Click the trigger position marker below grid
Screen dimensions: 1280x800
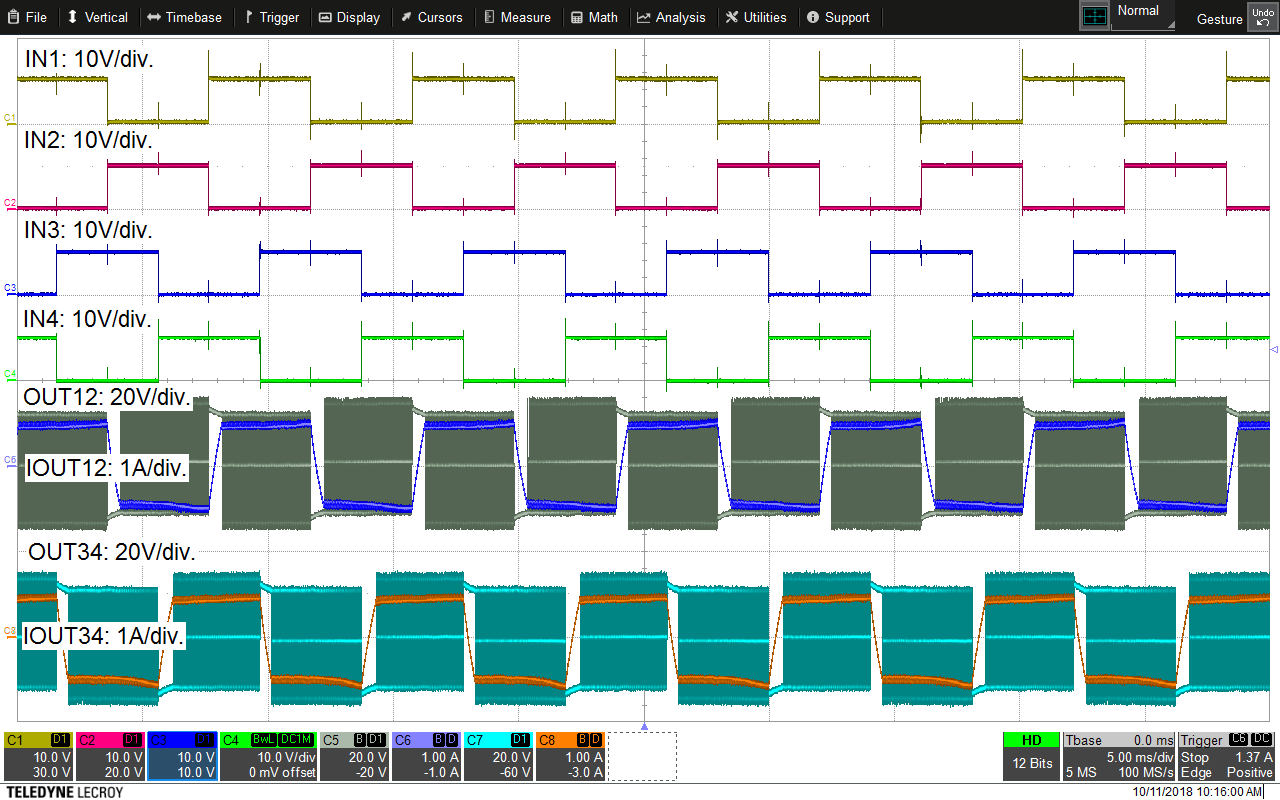(x=644, y=726)
